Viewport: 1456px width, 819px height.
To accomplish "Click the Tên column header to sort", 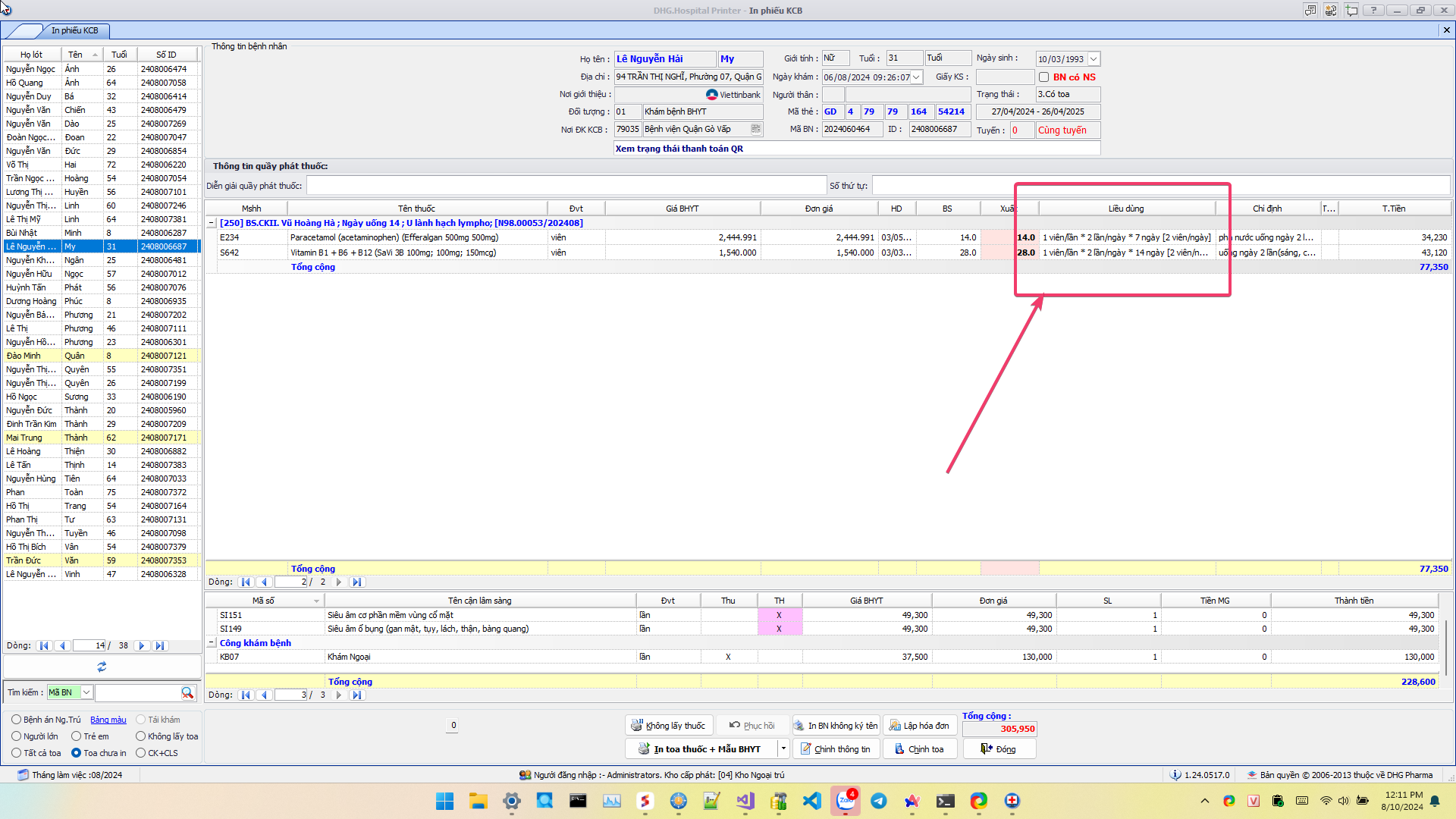I will coord(75,55).
